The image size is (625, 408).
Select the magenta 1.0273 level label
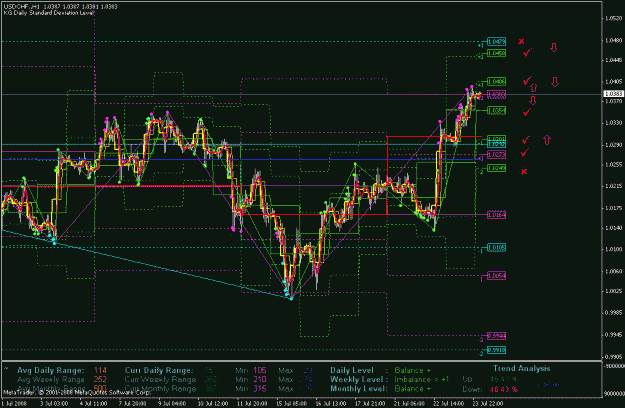point(497,155)
